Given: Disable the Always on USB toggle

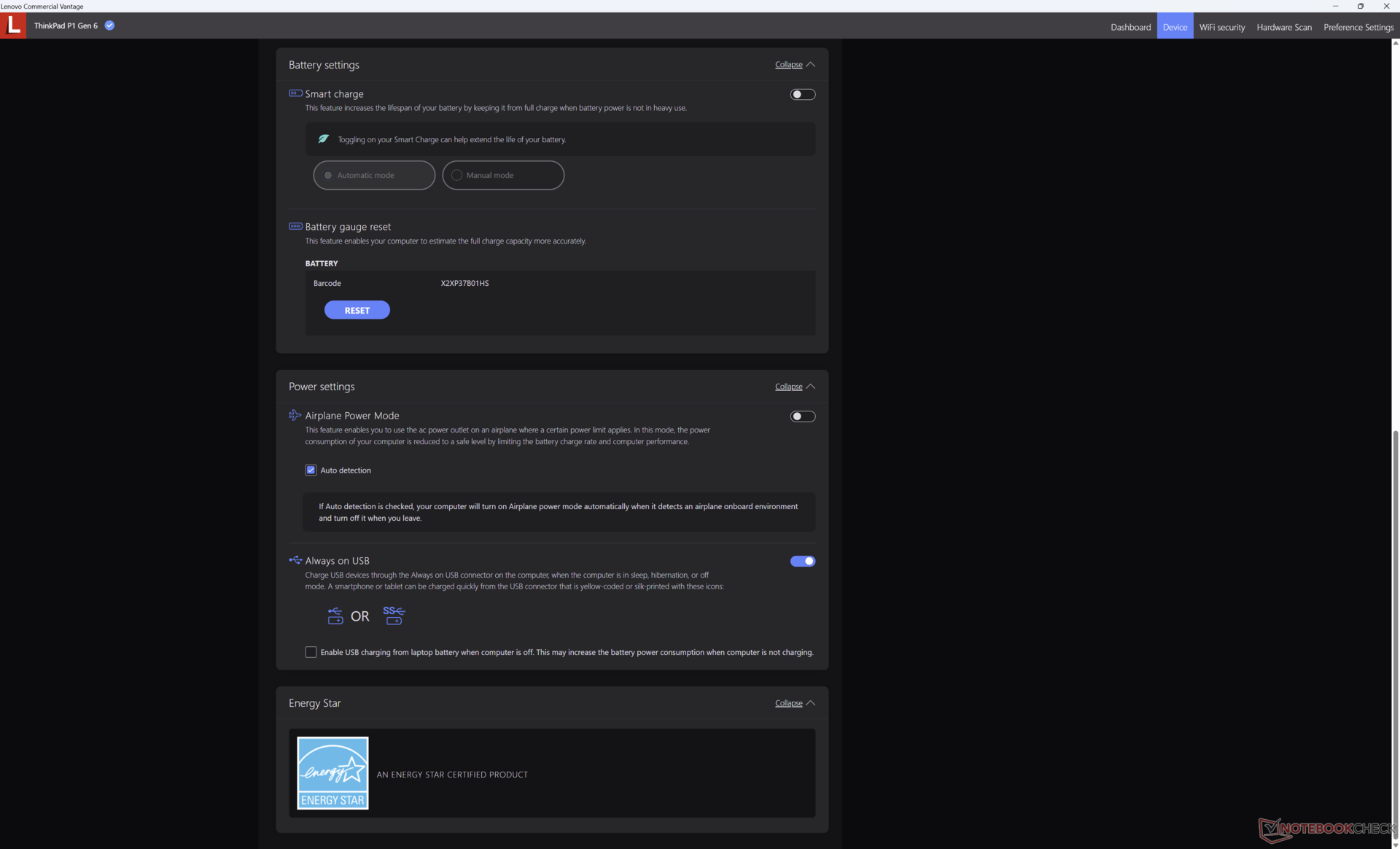Looking at the screenshot, I should (802, 561).
